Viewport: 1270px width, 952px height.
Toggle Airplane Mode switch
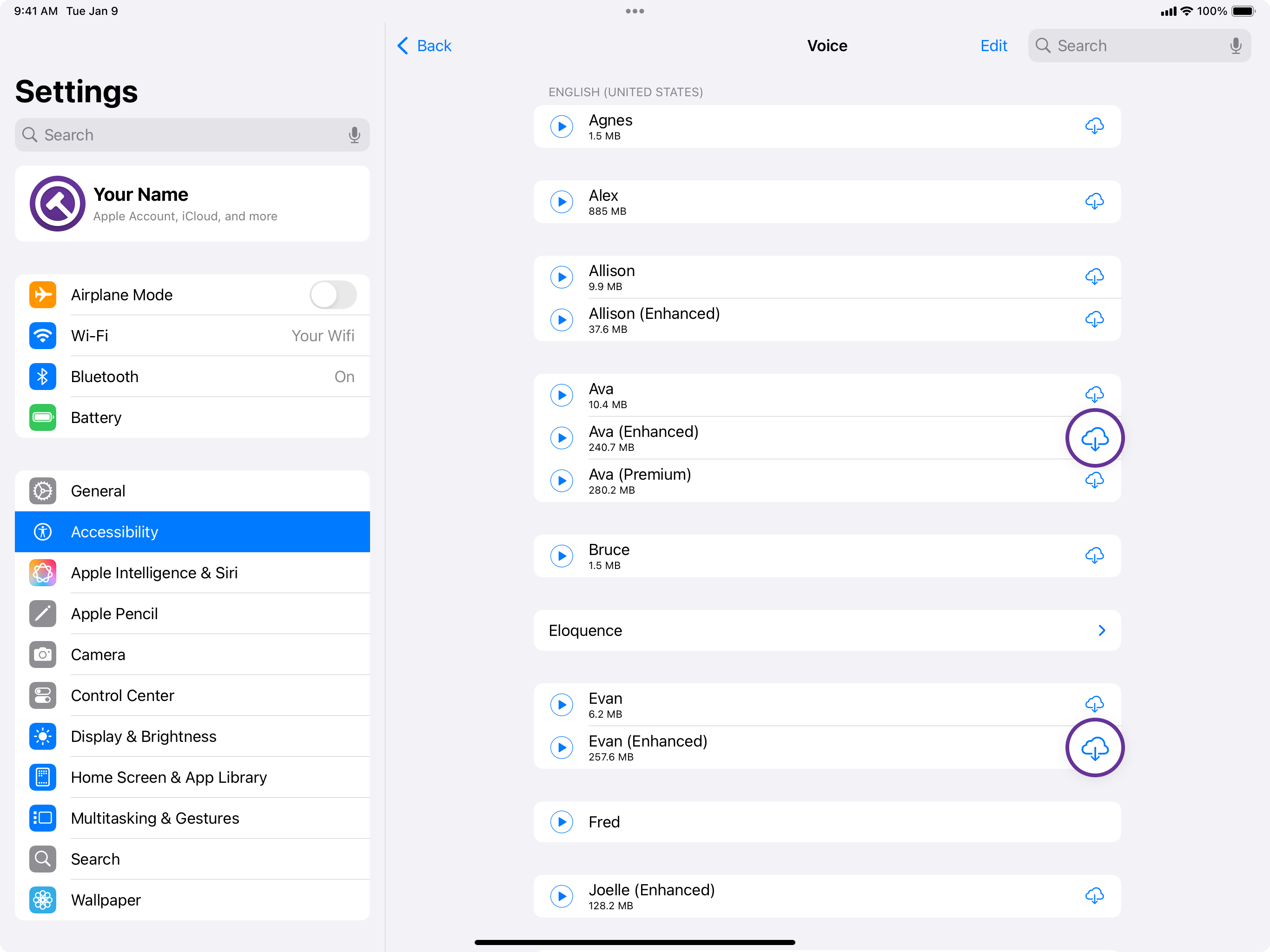point(333,295)
